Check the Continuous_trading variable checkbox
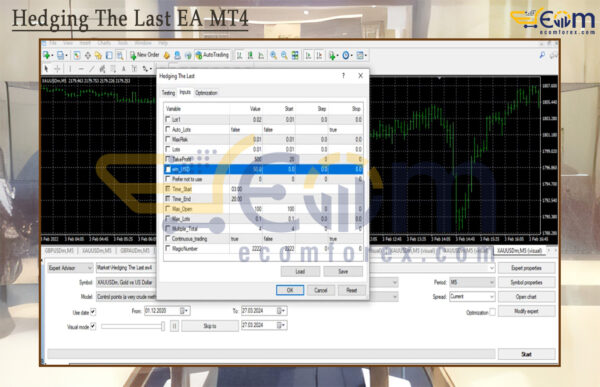 point(168,238)
